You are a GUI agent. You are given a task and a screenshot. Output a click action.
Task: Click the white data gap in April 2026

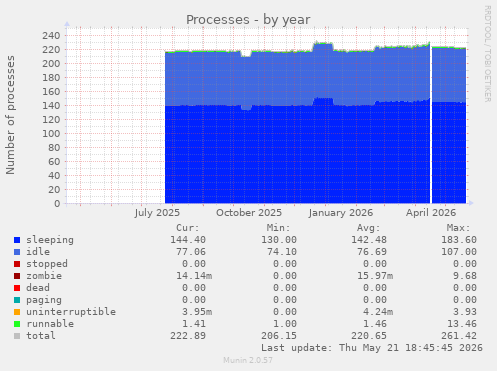point(431,123)
